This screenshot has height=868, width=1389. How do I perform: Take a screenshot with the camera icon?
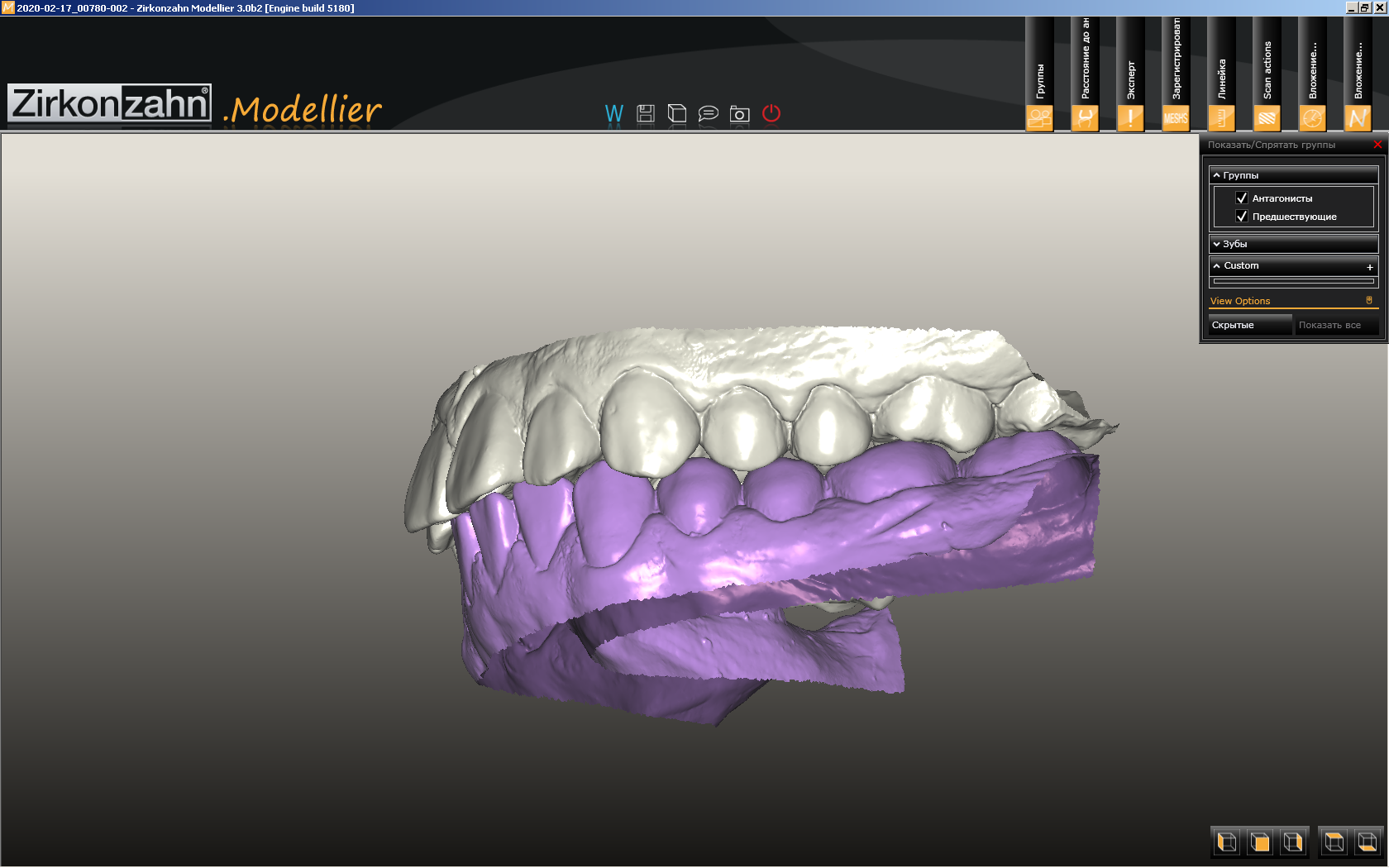740,113
